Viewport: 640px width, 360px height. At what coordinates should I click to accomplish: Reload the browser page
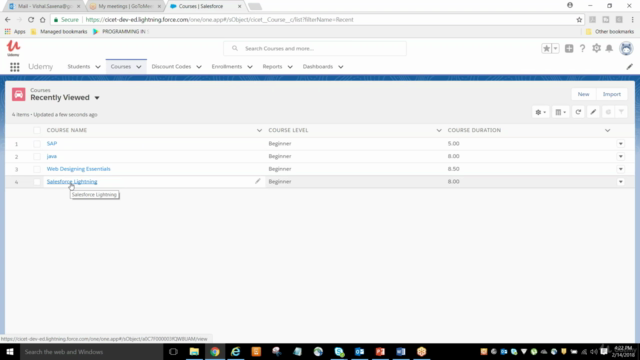point(31,20)
